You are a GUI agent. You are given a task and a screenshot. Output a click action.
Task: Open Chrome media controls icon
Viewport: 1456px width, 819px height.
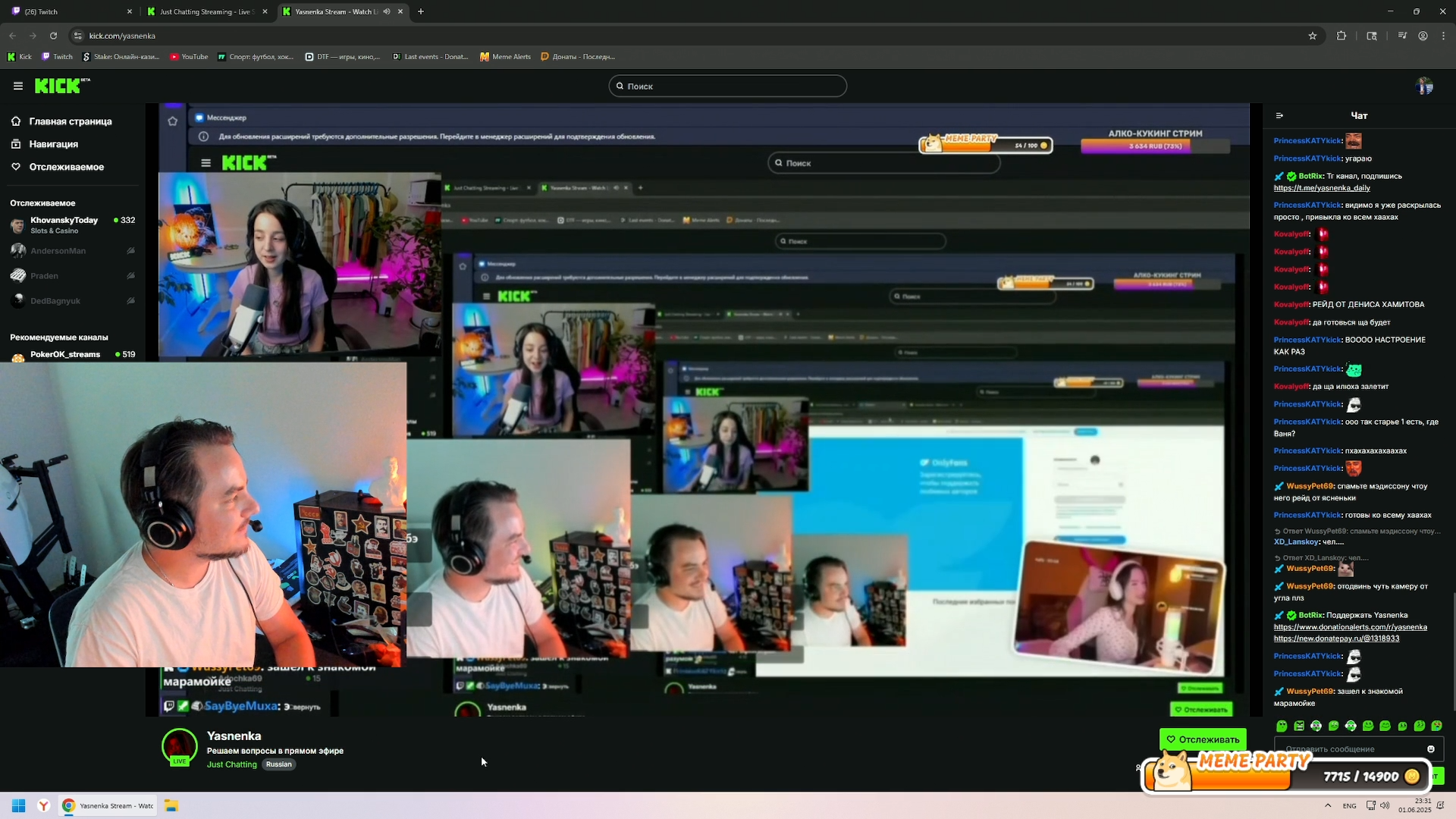(1402, 36)
